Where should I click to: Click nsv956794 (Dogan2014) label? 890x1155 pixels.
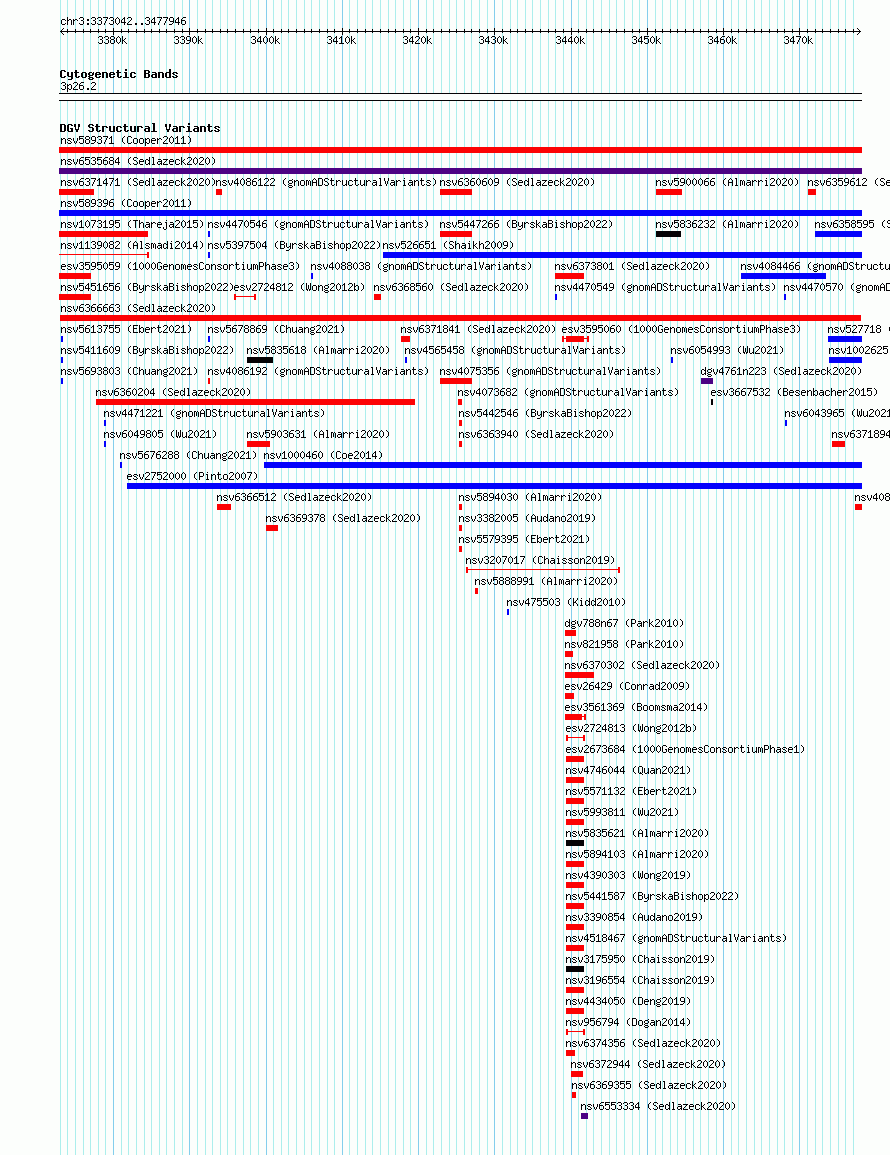628,1022
